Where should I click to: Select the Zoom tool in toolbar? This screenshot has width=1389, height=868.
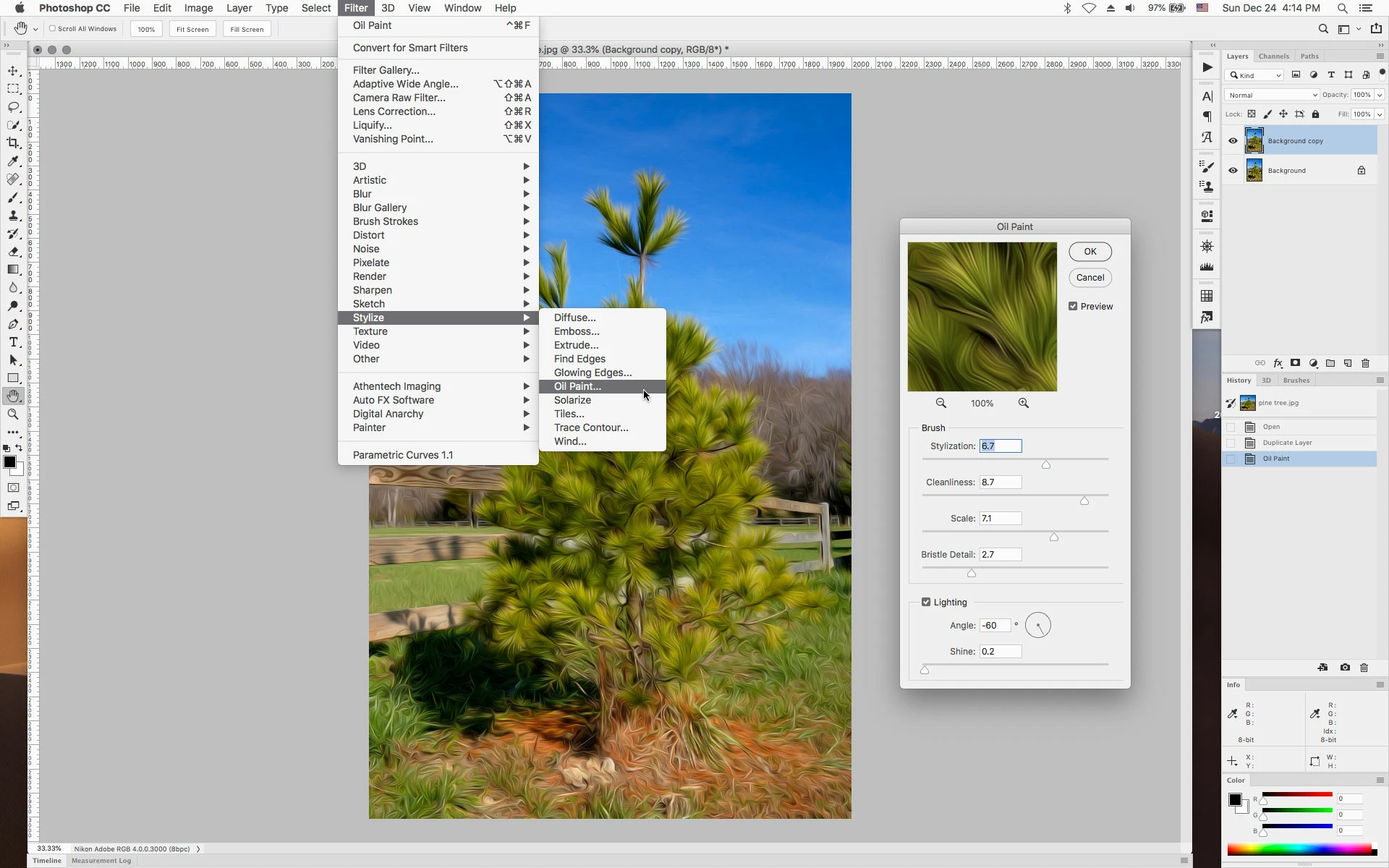click(13, 414)
